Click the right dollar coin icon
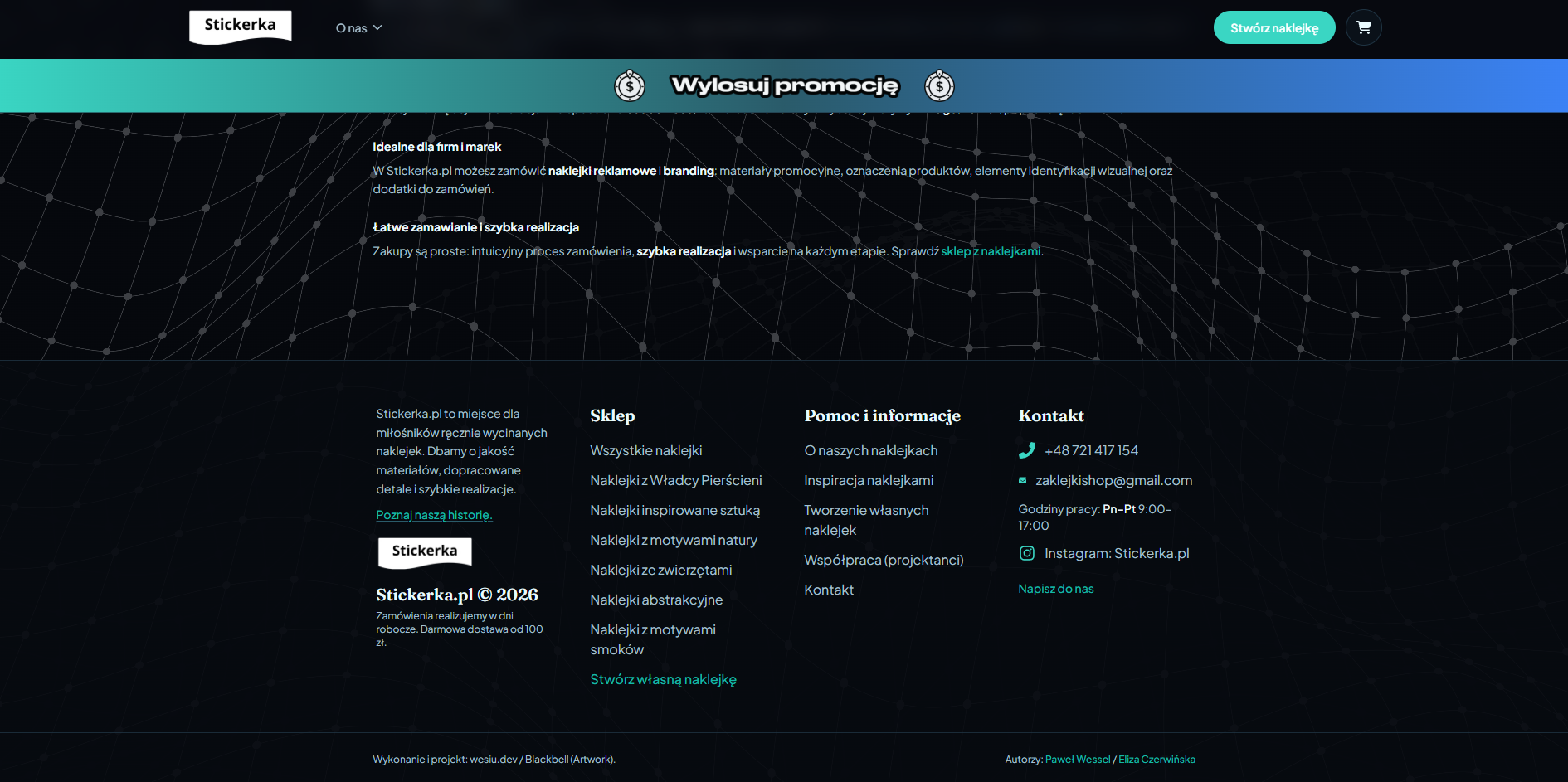The width and height of the screenshot is (1568, 782). [x=939, y=85]
